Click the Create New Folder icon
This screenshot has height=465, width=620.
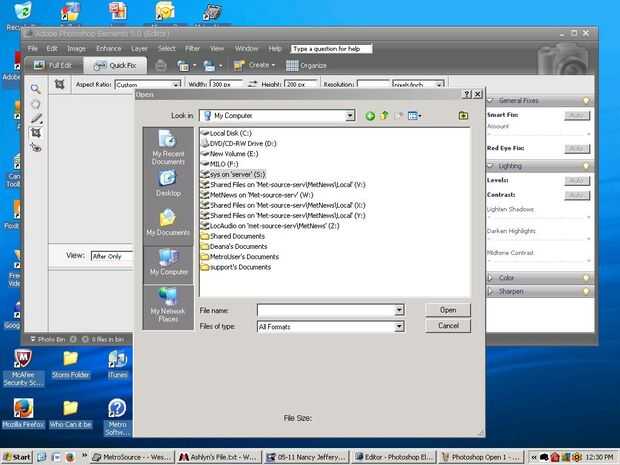[399, 115]
